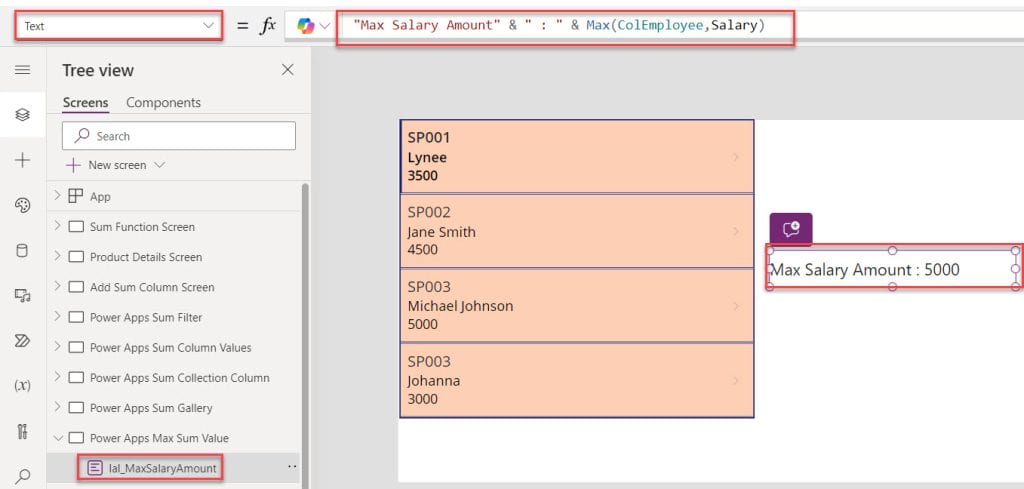Expand Add Sum Column Screen node

pos(57,286)
